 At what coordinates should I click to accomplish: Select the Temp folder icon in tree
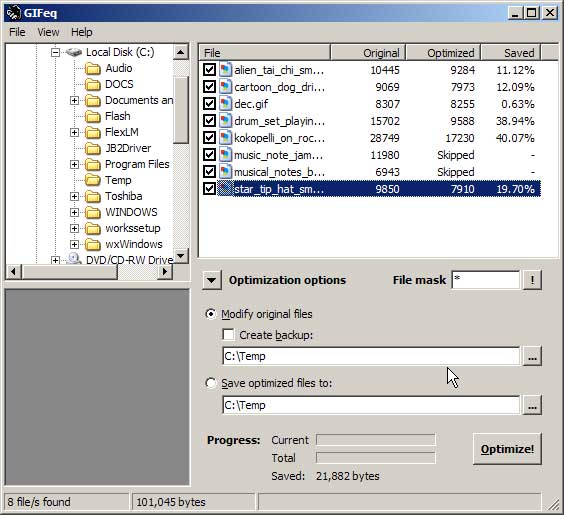pyautogui.click(x=93, y=180)
